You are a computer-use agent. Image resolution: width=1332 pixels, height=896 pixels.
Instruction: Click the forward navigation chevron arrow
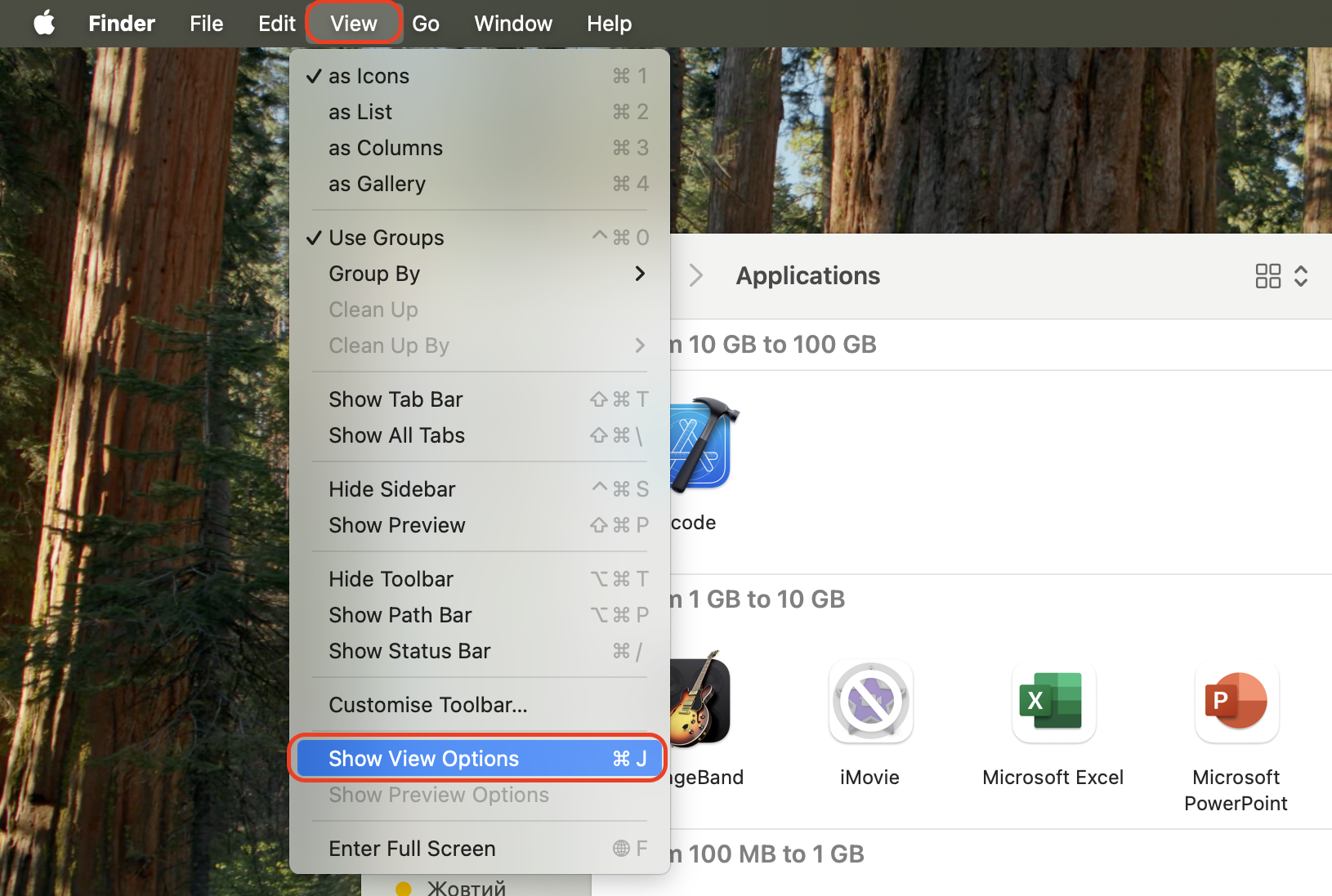(695, 275)
